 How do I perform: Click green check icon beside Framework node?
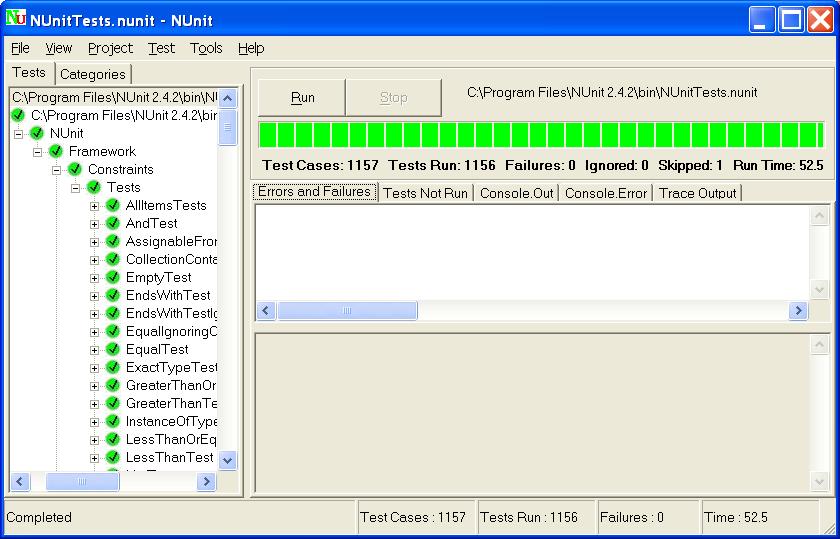click(56, 151)
